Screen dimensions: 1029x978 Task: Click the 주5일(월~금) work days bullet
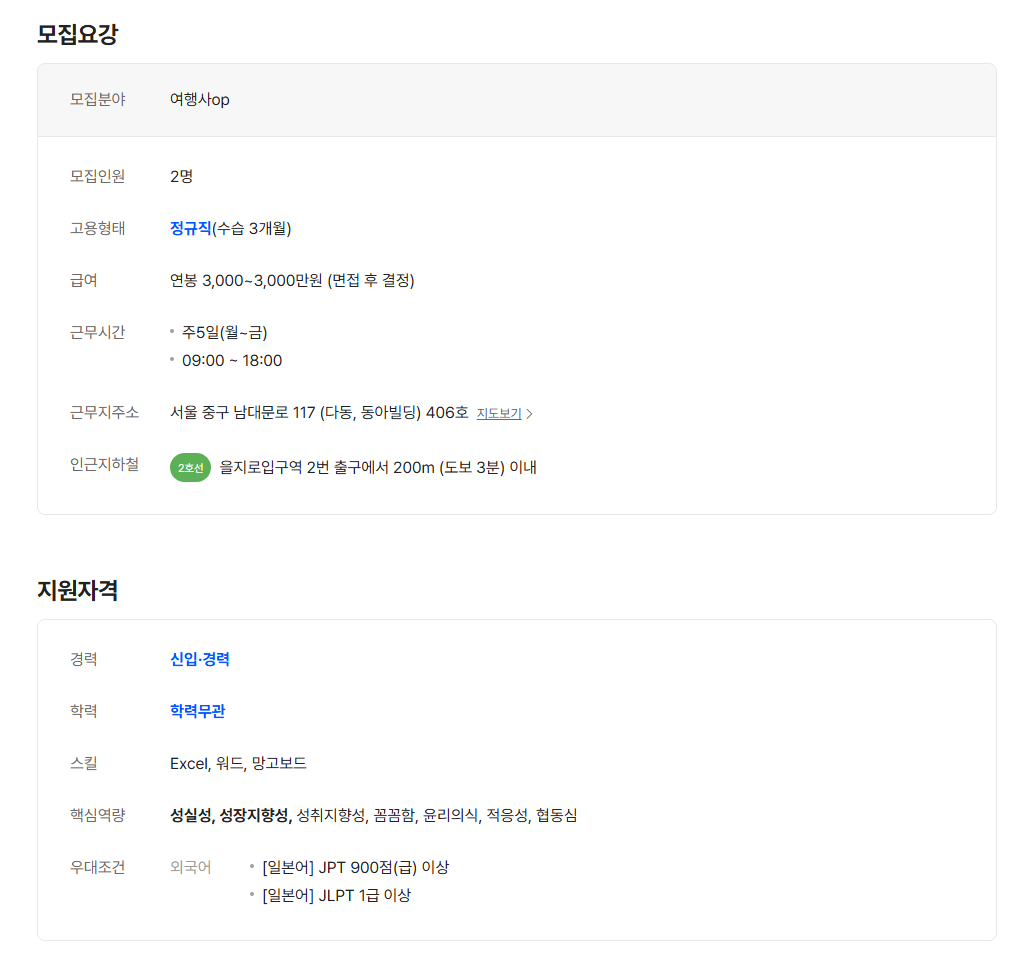pos(224,332)
